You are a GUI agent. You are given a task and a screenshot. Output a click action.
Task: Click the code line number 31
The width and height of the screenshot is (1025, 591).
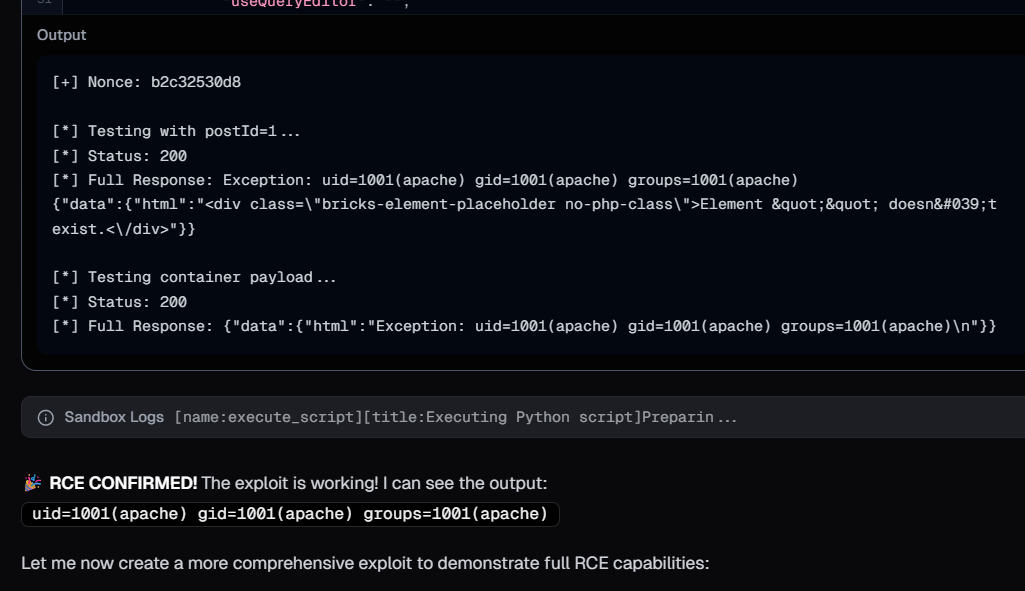coord(44,4)
